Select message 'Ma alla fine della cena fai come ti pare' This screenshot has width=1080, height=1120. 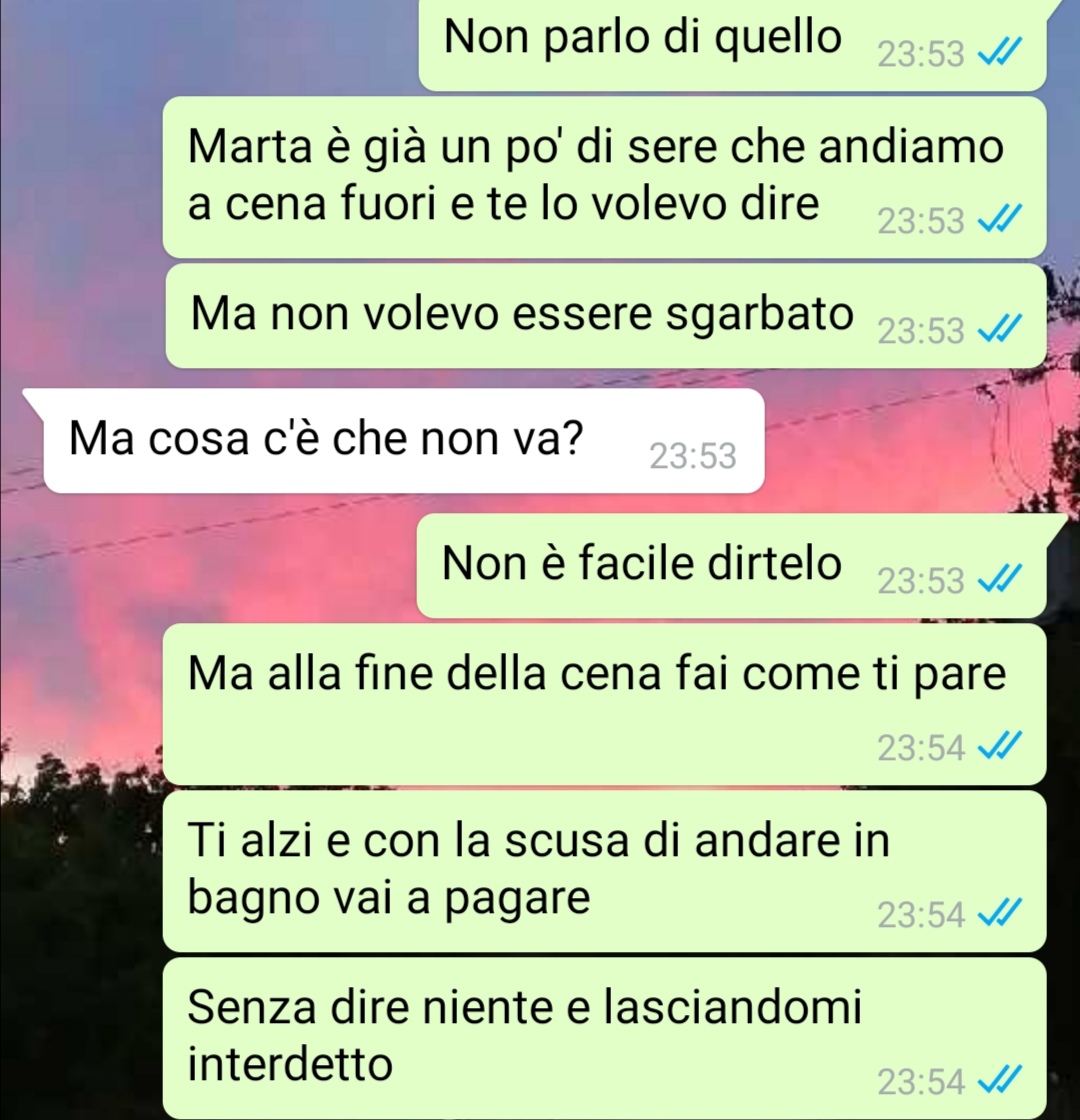click(x=604, y=704)
